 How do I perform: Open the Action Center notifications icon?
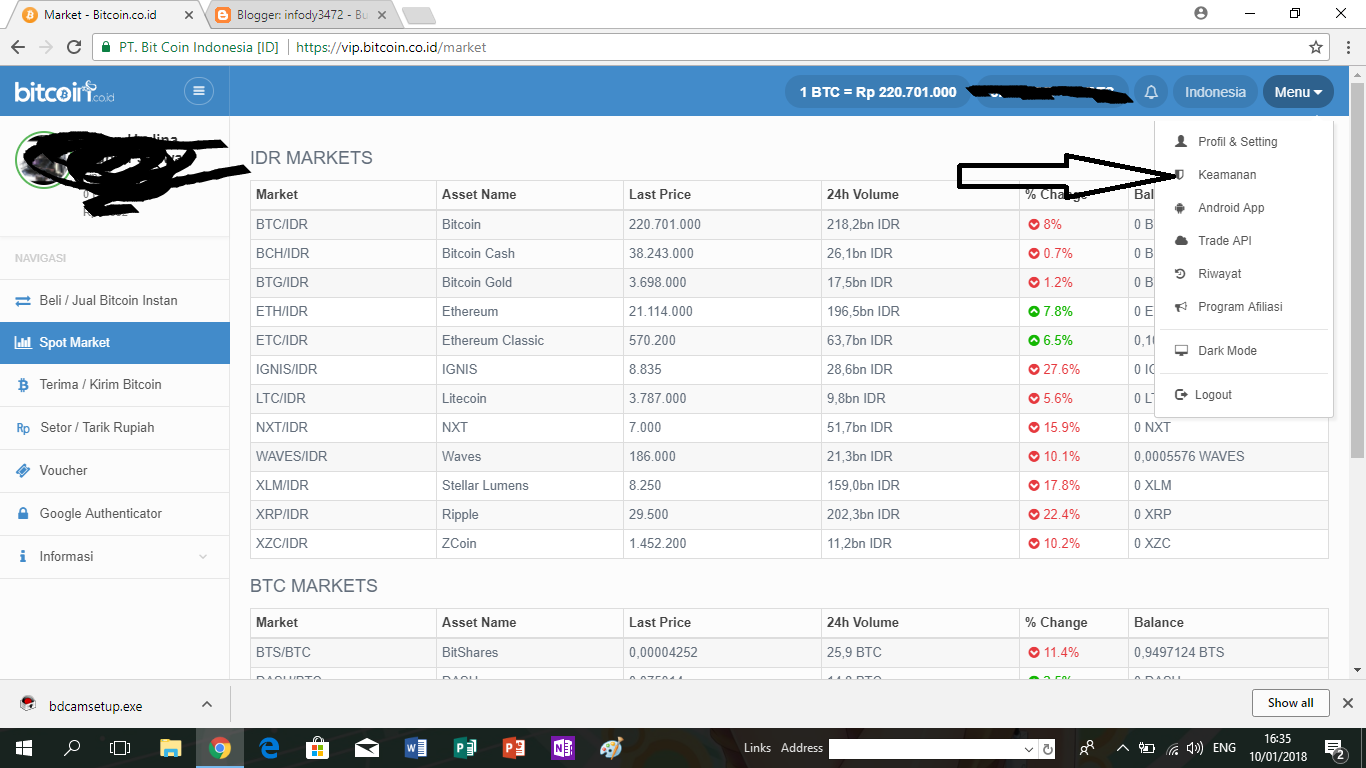pos(1334,748)
